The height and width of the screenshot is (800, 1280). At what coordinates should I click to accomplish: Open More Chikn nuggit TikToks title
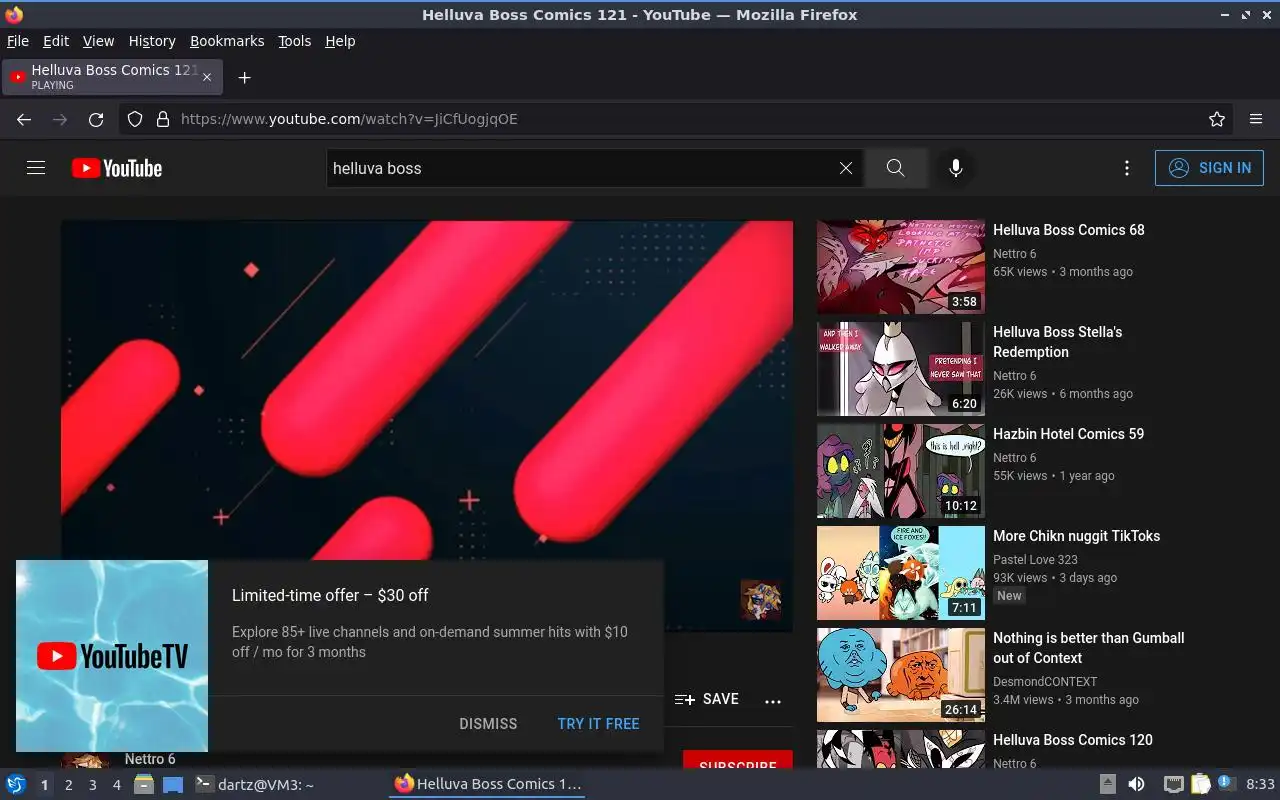pyautogui.click(x=1076, y=536)
